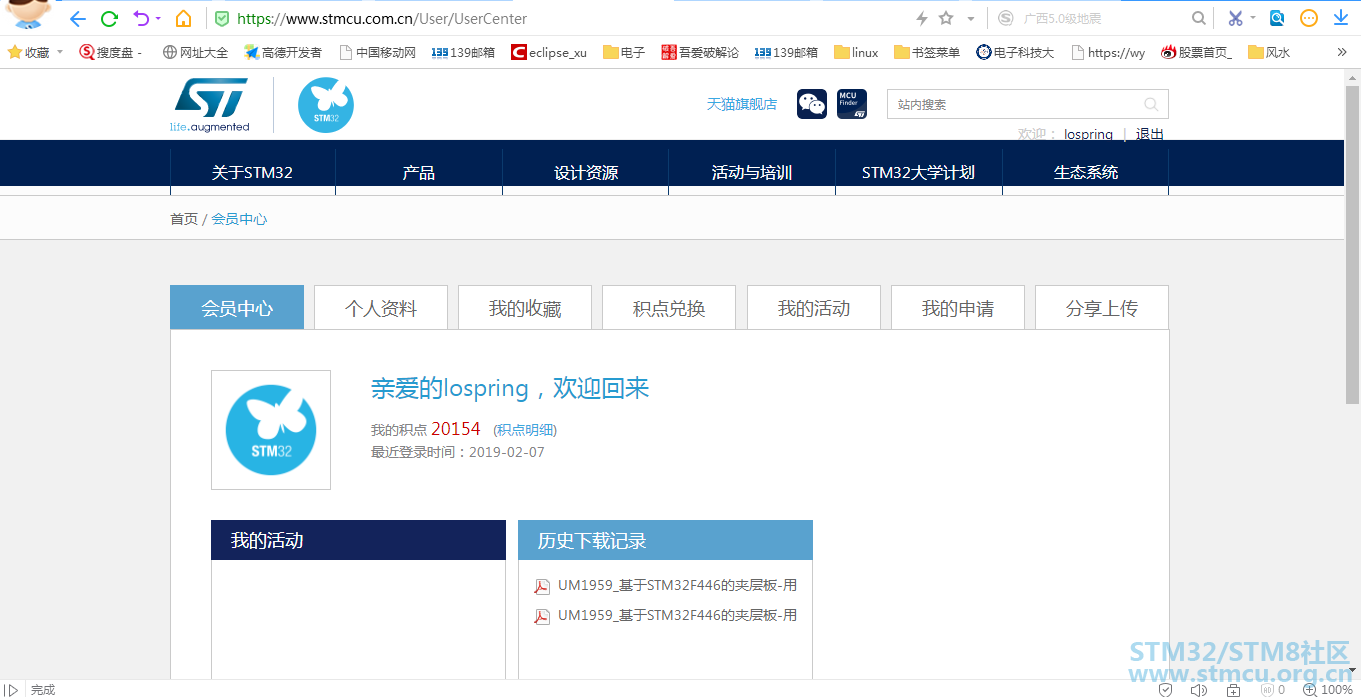Open the orange chat bubble extension
This screenshot has height=697, width=1361.
[1309, 18]
